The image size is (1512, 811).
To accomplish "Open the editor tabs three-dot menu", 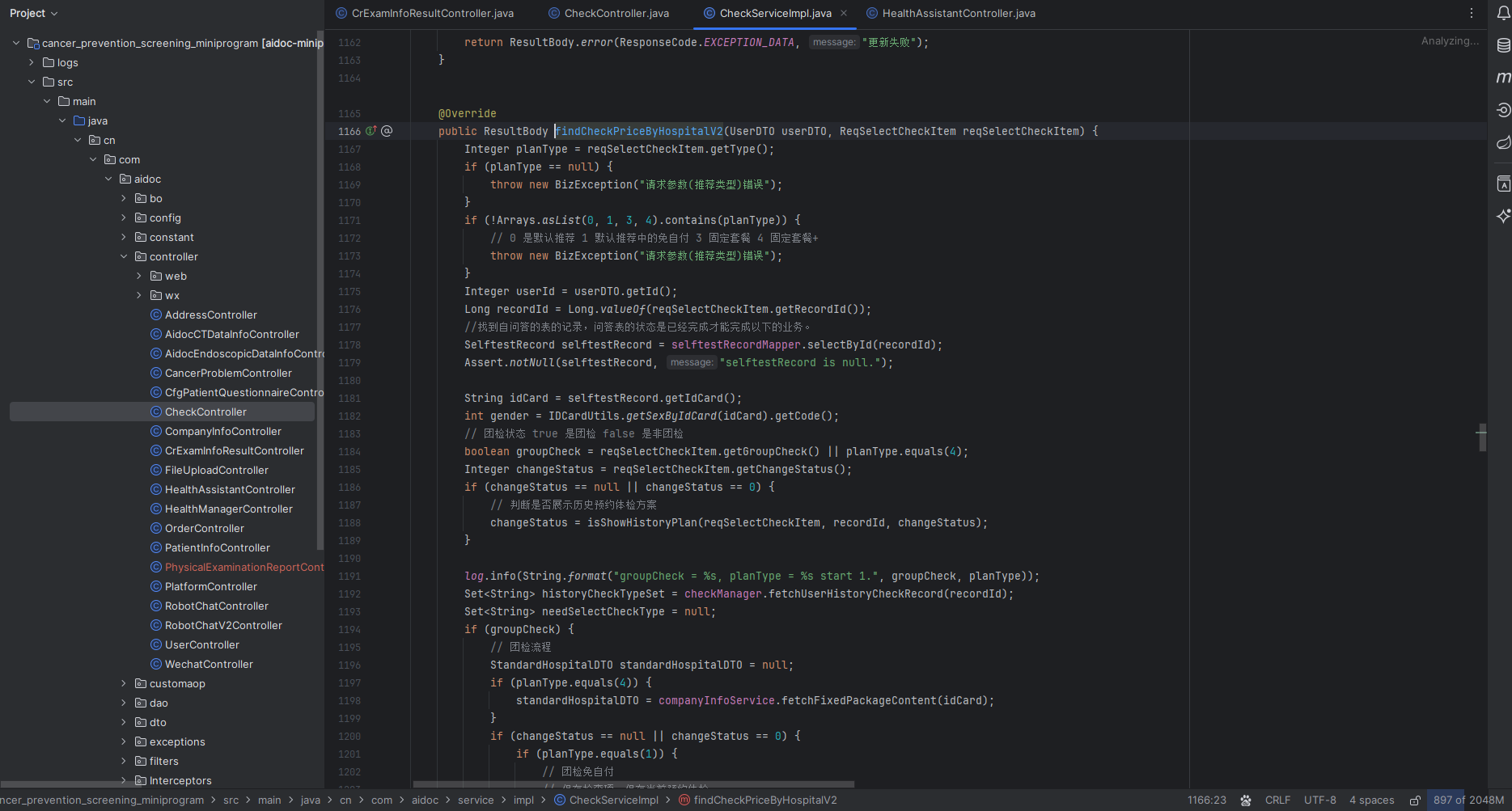I will 1472,13.
